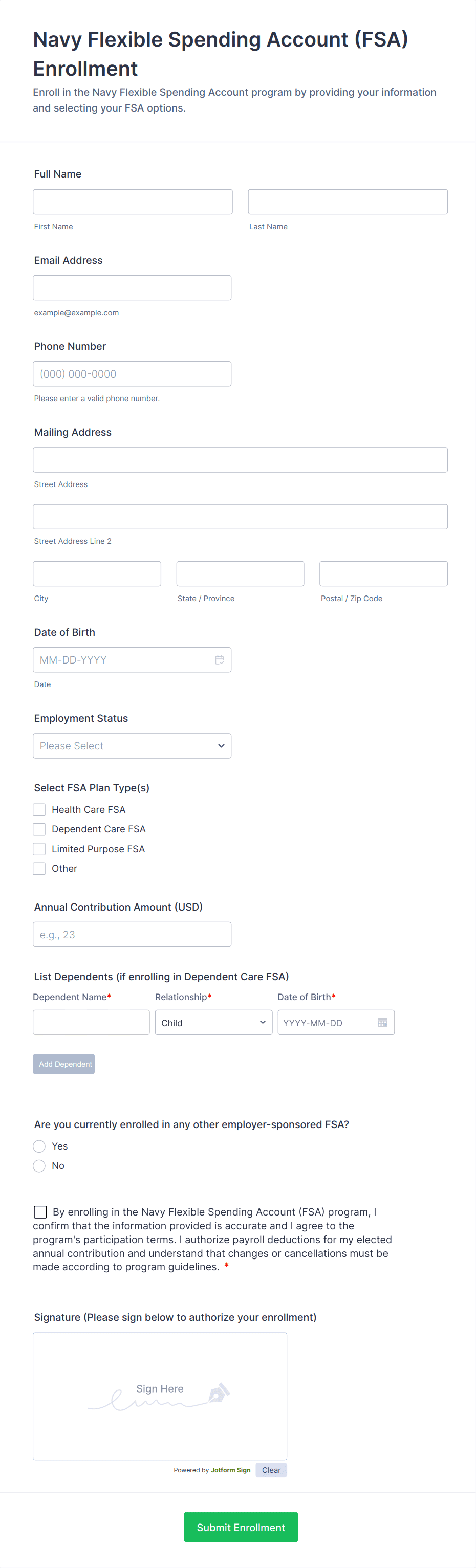
Task: Click the Submit Enrollment button
Action: click(x=241, y=1527)
